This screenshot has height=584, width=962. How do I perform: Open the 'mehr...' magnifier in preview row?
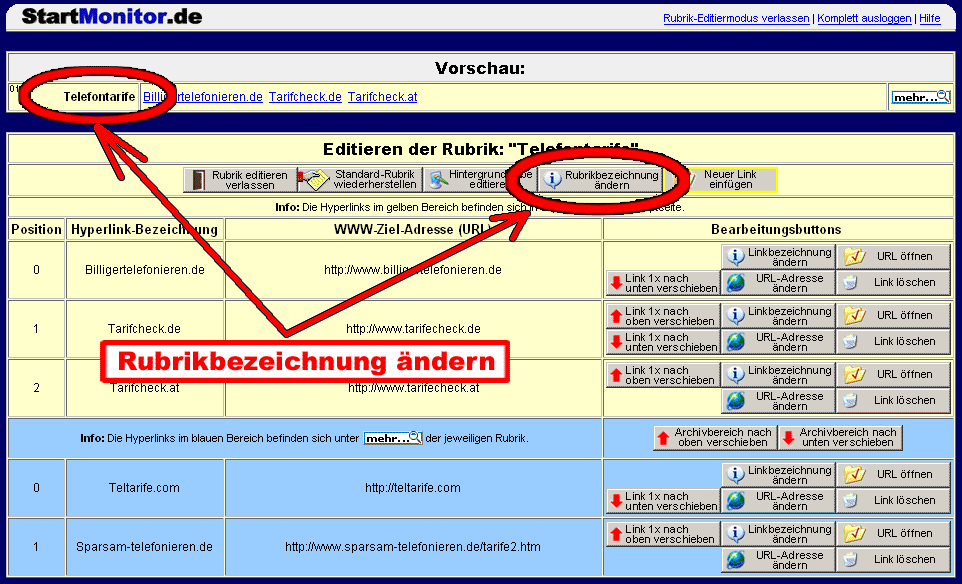coord(921,97)
